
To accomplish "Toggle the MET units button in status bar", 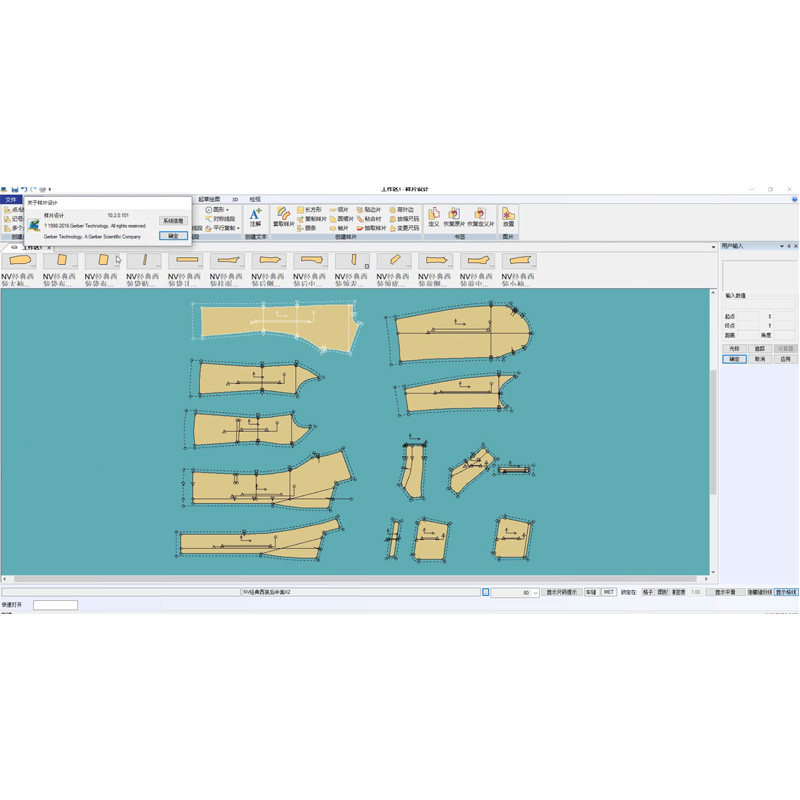I will pos(608,592).
